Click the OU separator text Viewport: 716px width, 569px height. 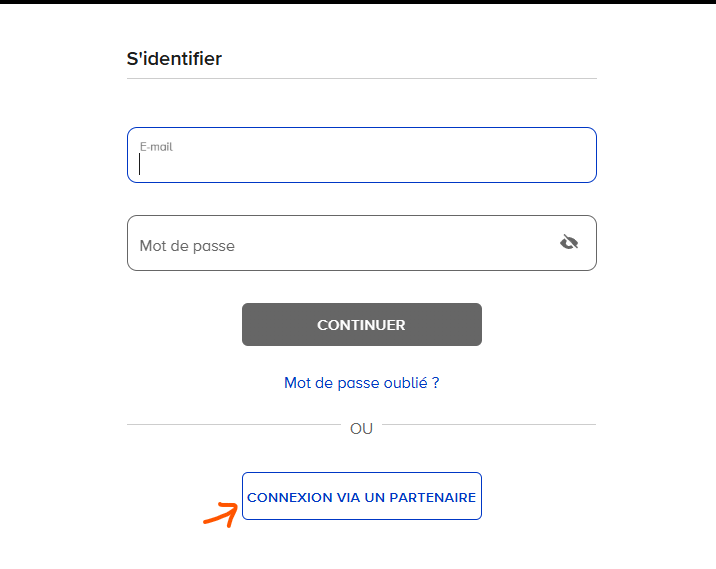pyautogui.click(x=361, y=428)
